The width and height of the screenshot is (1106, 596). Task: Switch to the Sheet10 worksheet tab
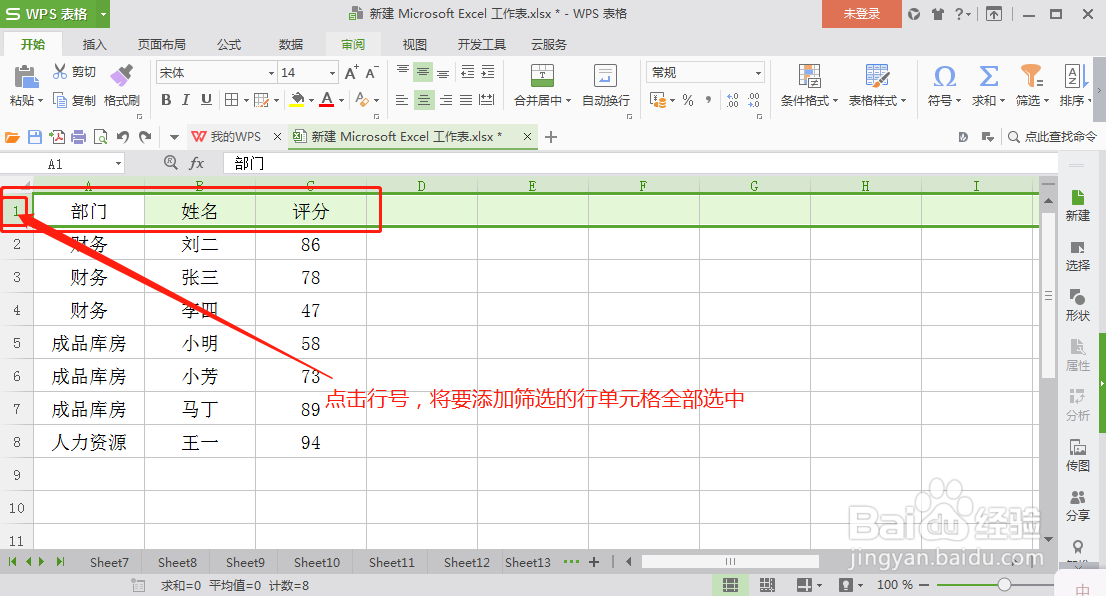(316, 562)
